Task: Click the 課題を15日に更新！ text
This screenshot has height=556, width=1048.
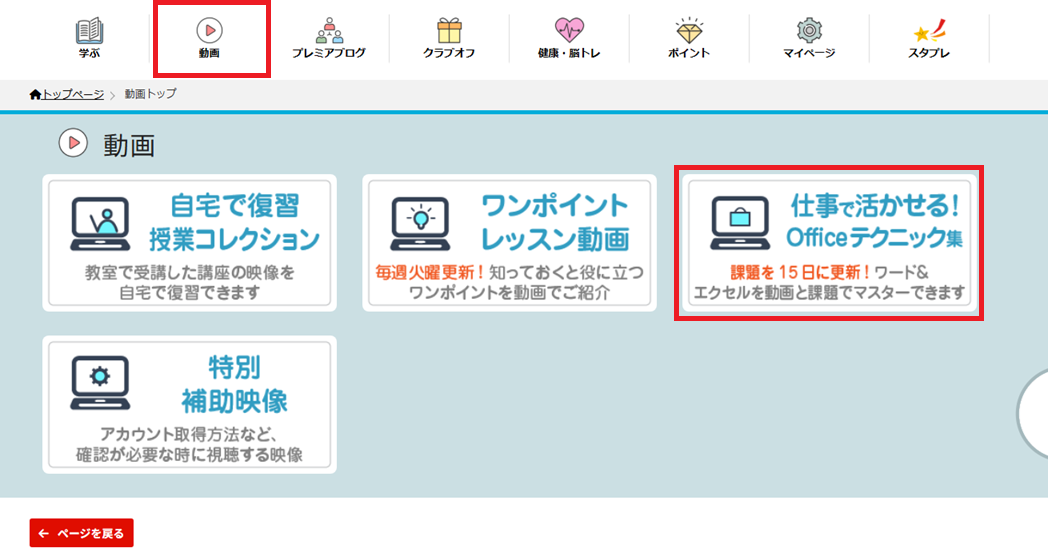Action: click(x=801, y=273)
